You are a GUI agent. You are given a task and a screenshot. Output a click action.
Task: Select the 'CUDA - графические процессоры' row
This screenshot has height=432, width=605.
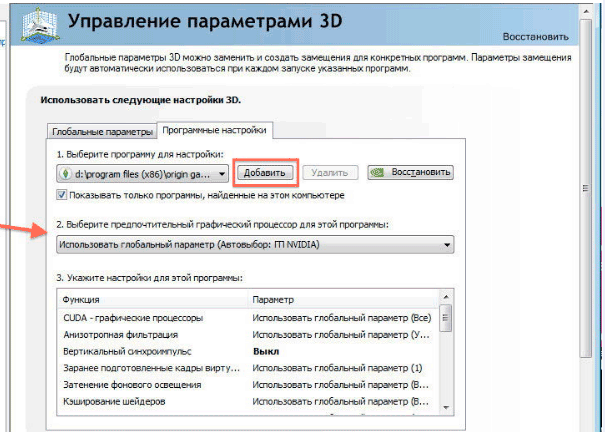tap(248, 318)
